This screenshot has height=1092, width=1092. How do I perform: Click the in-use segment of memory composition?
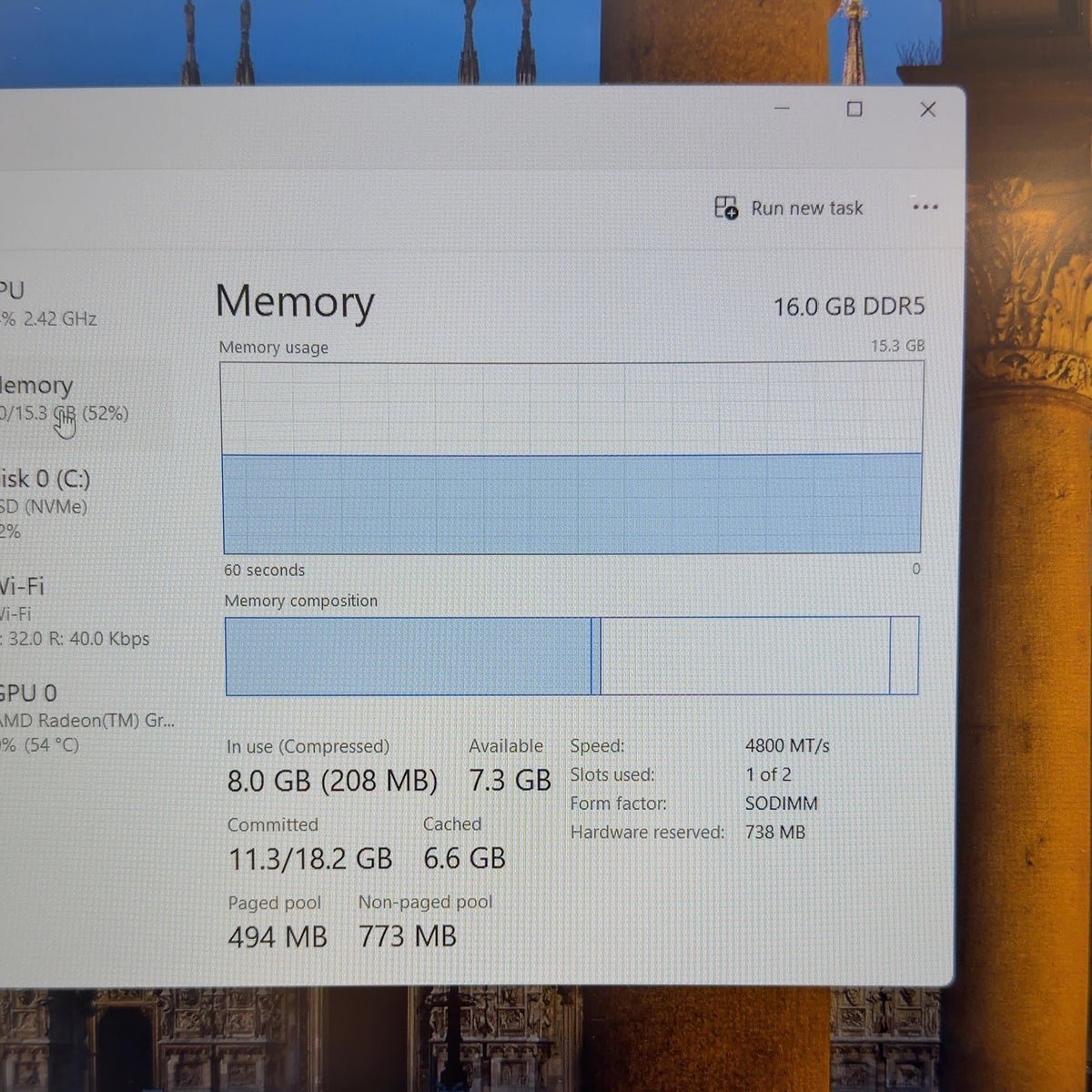(409, 656)
